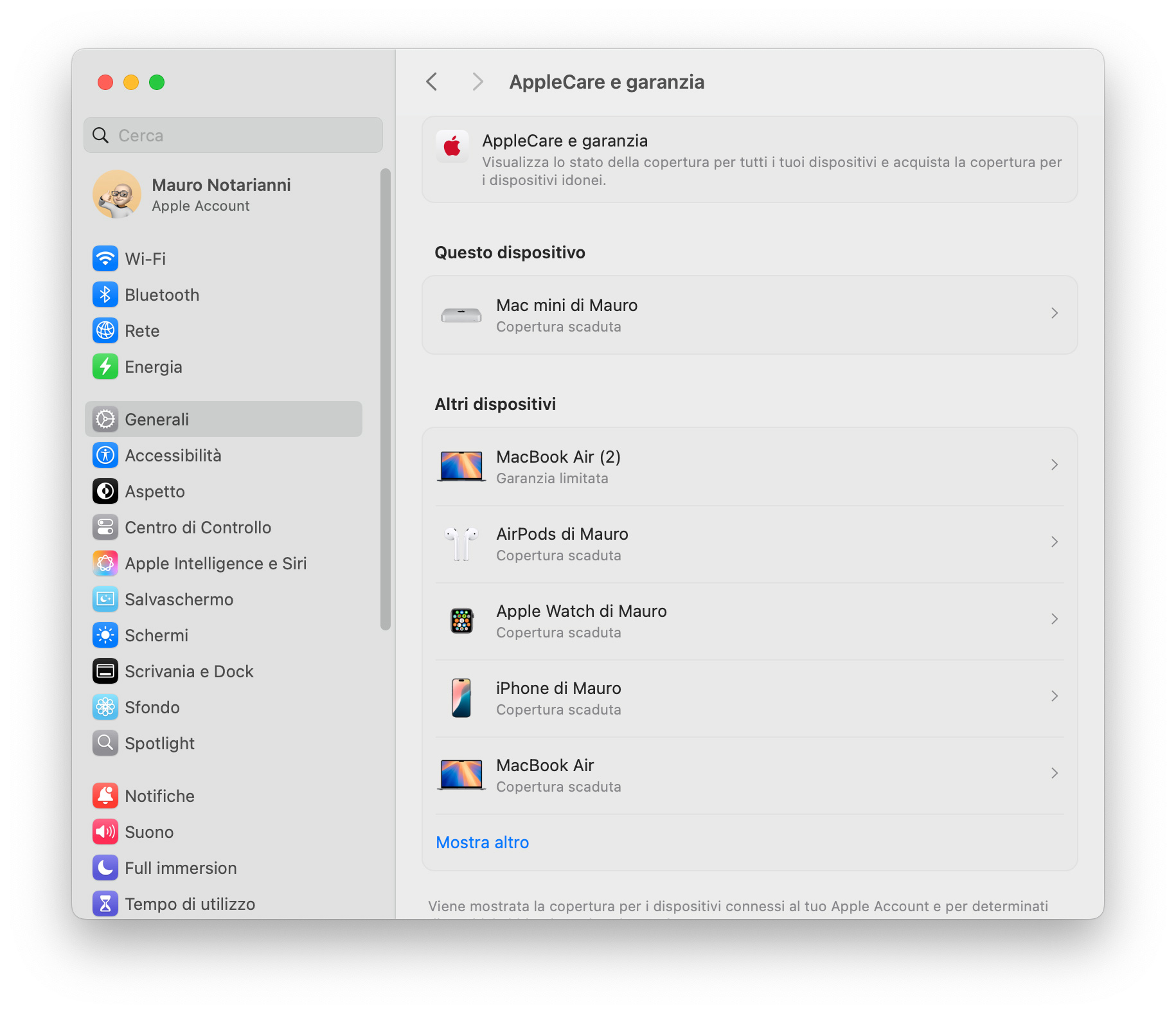Click the Accessibilità icon
The width and height of the screenshot is (1176, 1014).
point(105,455)
